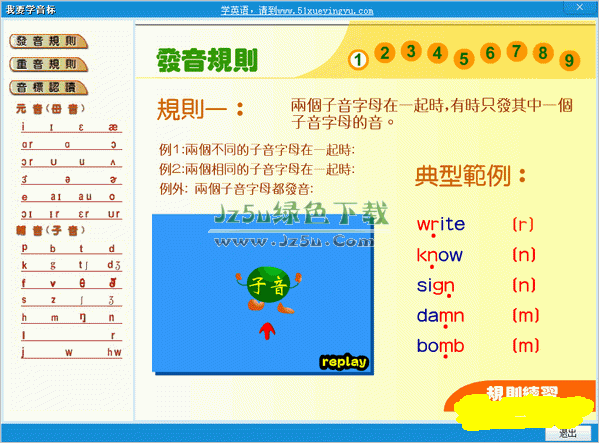Open the 發音規則 section button
The height and width of the screenshot is (443, 599).
click(49, 41)
